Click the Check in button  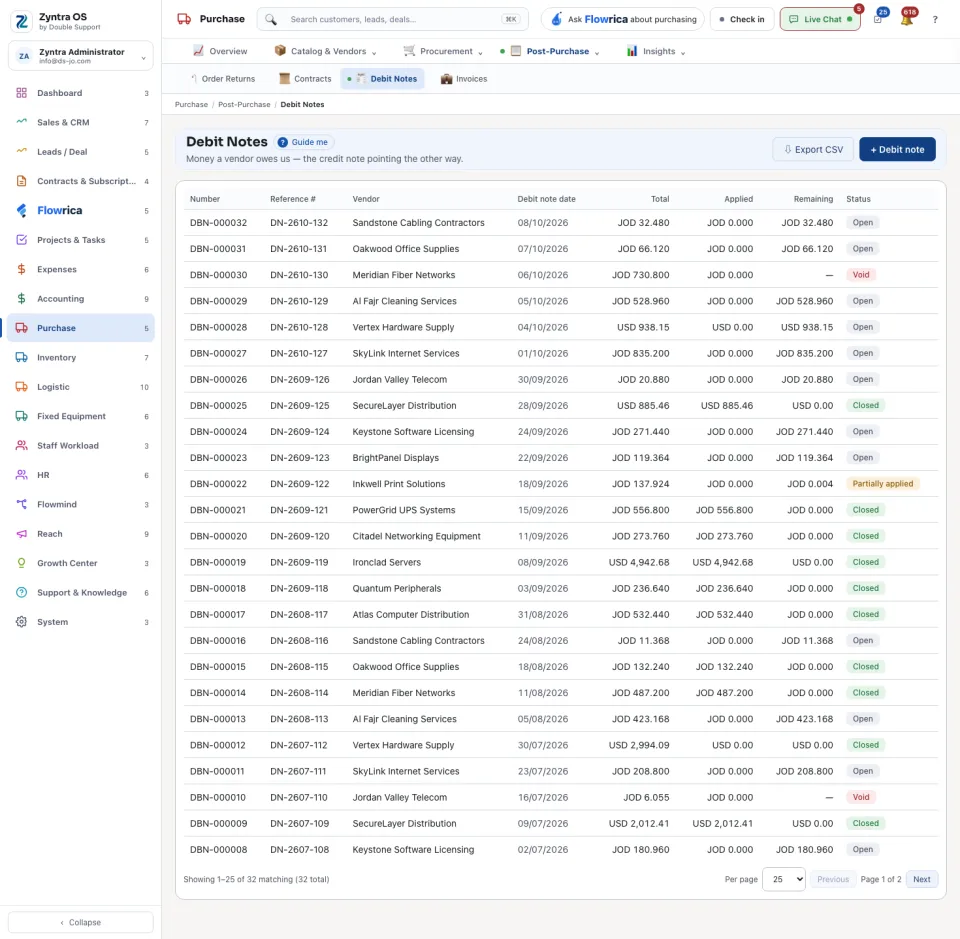[742, 20]
